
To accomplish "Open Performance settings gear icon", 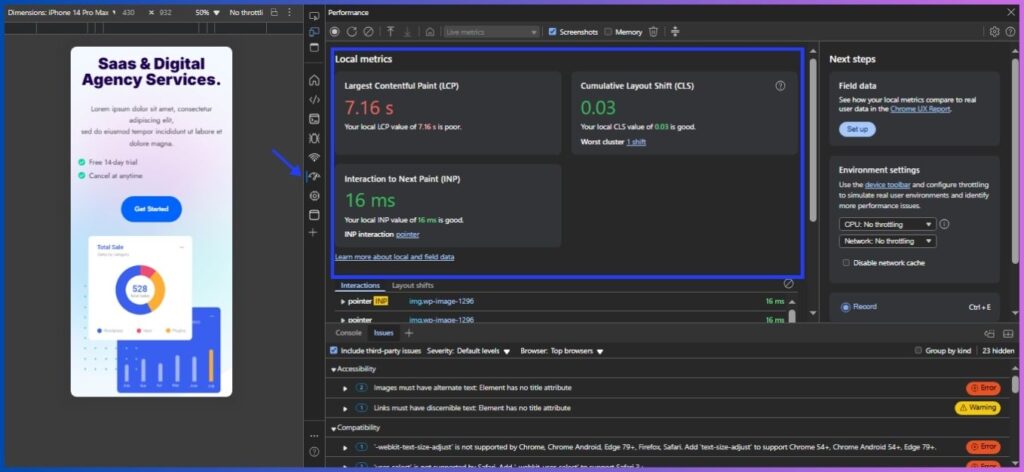I will tap(994, 32).
